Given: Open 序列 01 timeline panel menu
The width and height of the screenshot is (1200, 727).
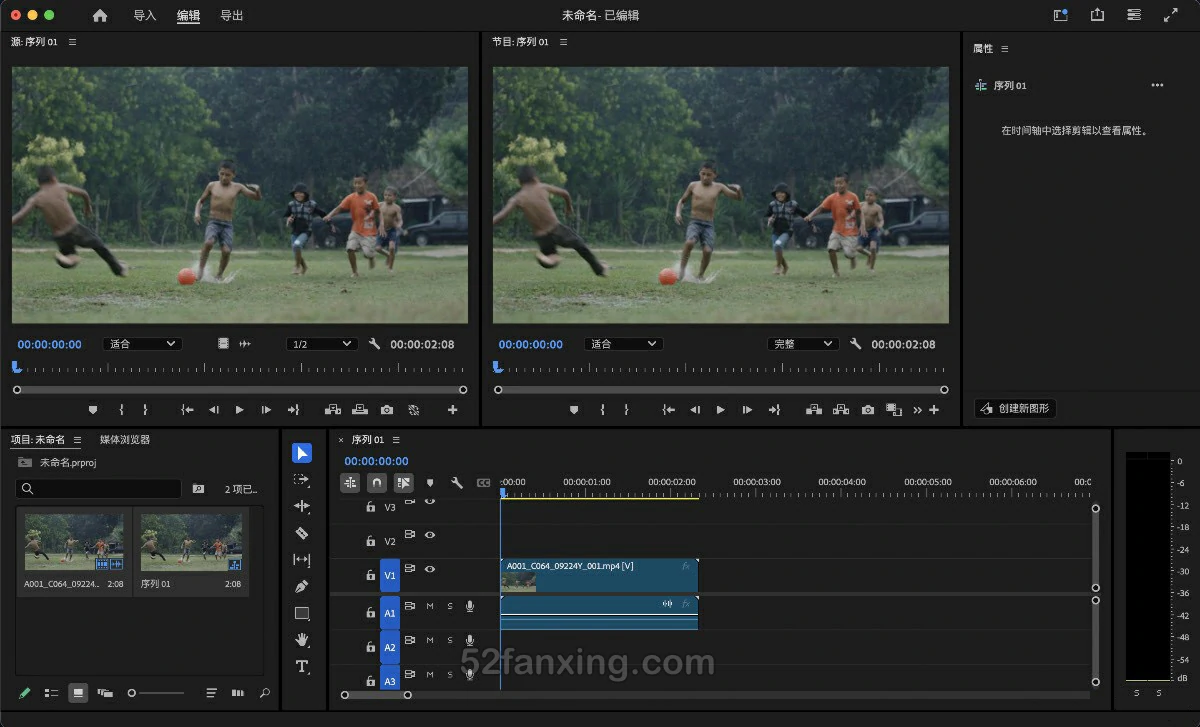Looking at the screenshot, I should point(396,440).
